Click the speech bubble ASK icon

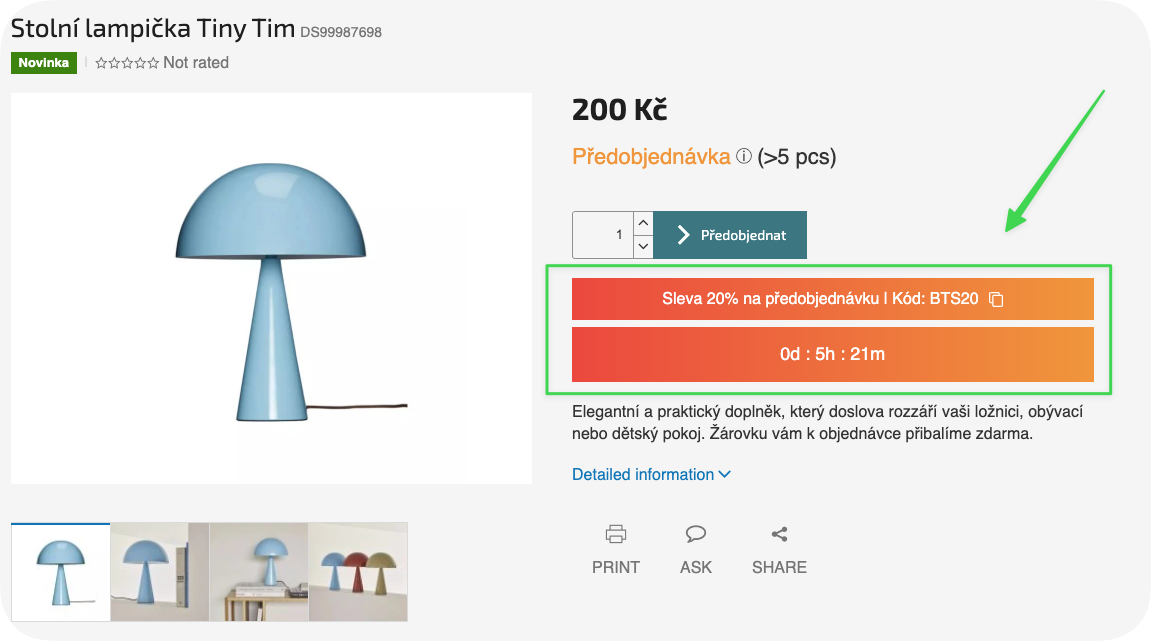696,533
